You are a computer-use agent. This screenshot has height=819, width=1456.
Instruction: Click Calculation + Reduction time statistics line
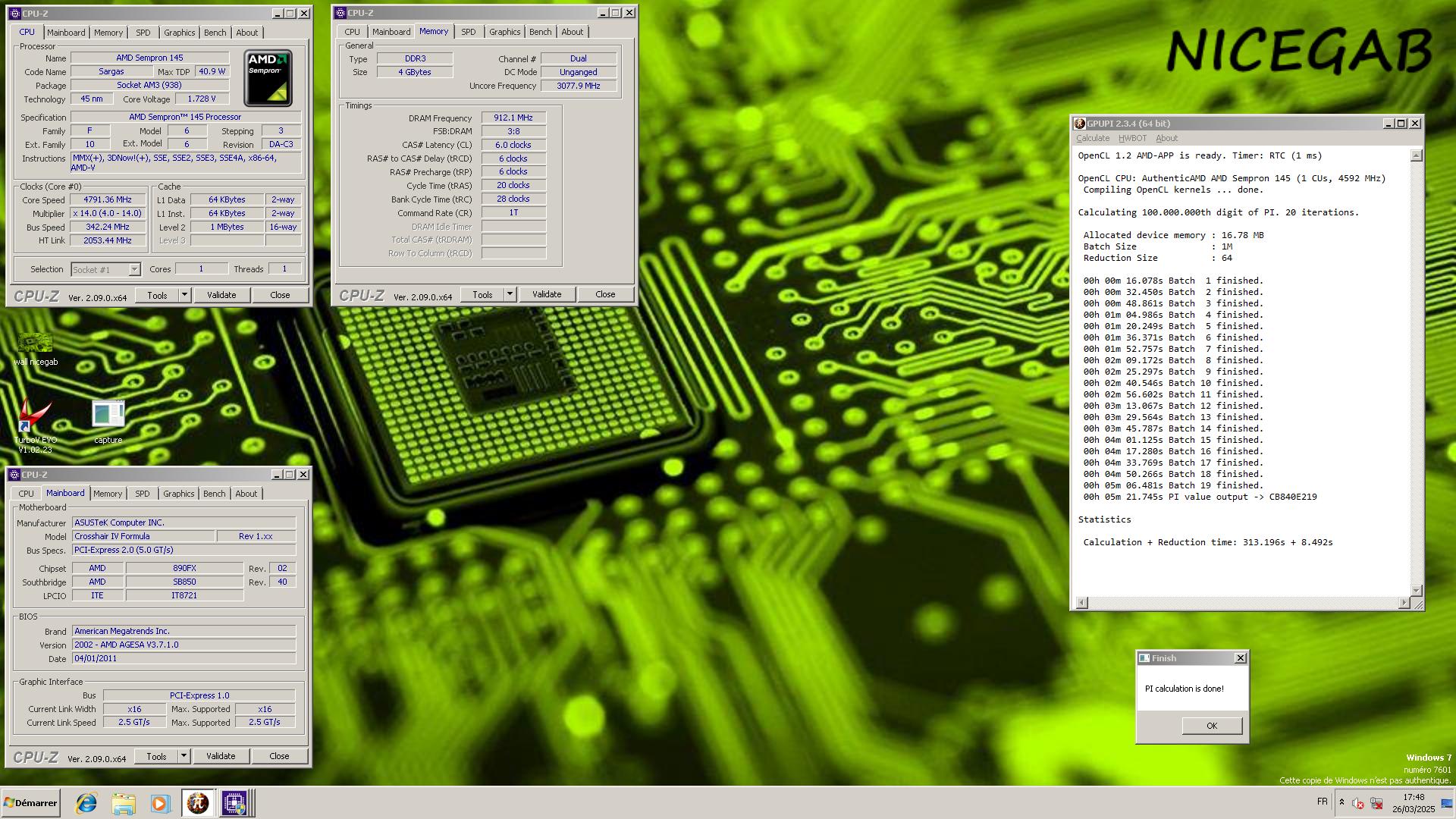pyautogui.click(x=1207, y=542)
